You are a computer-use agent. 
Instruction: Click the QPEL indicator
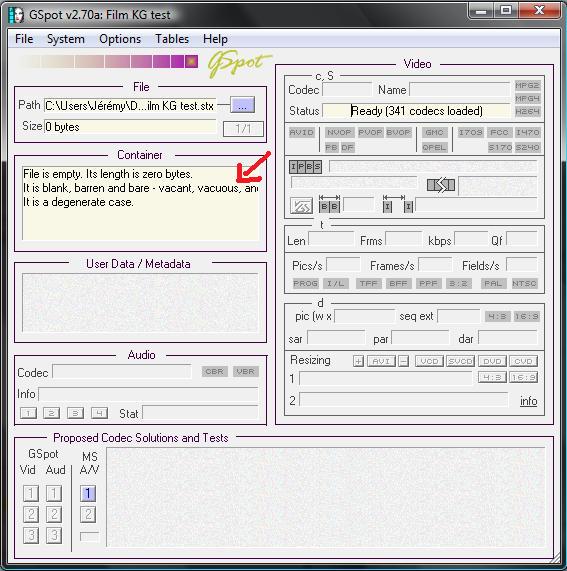coord(434,147)
